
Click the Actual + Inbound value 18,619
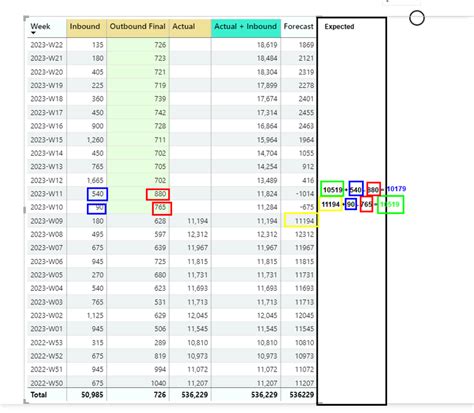click(x=267, y=45)
